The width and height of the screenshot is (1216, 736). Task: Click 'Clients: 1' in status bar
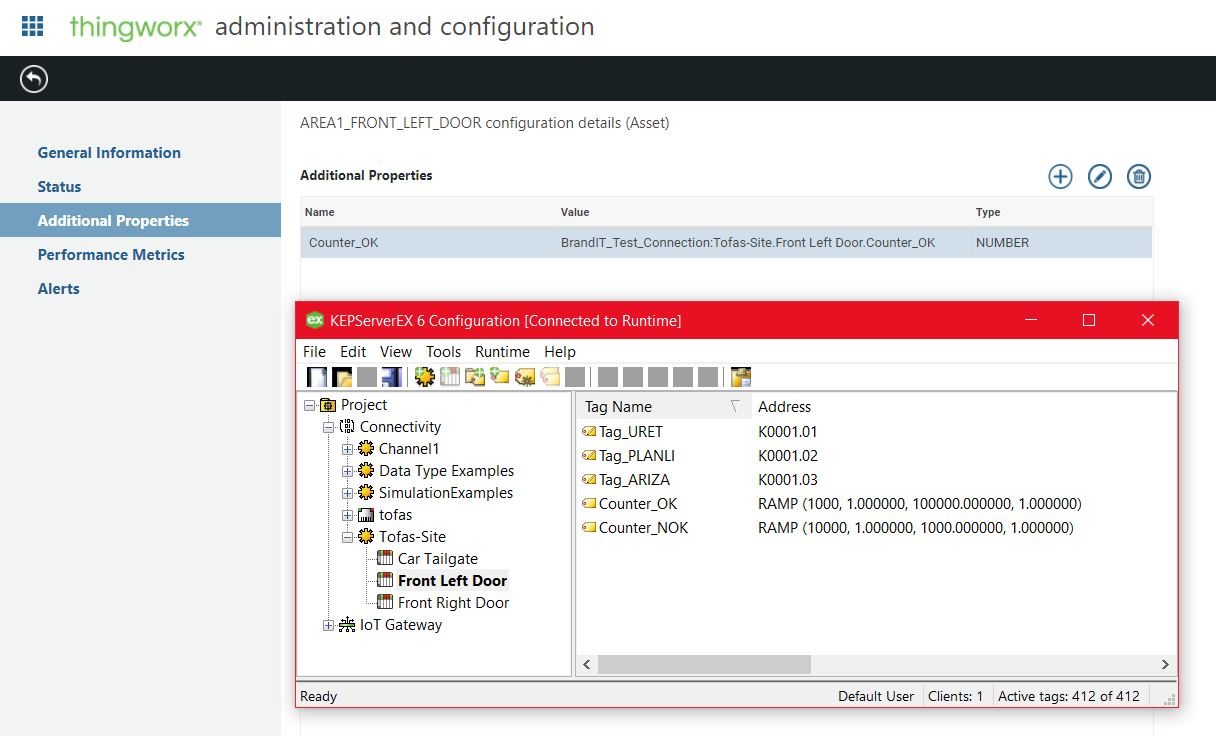[955, 696]
